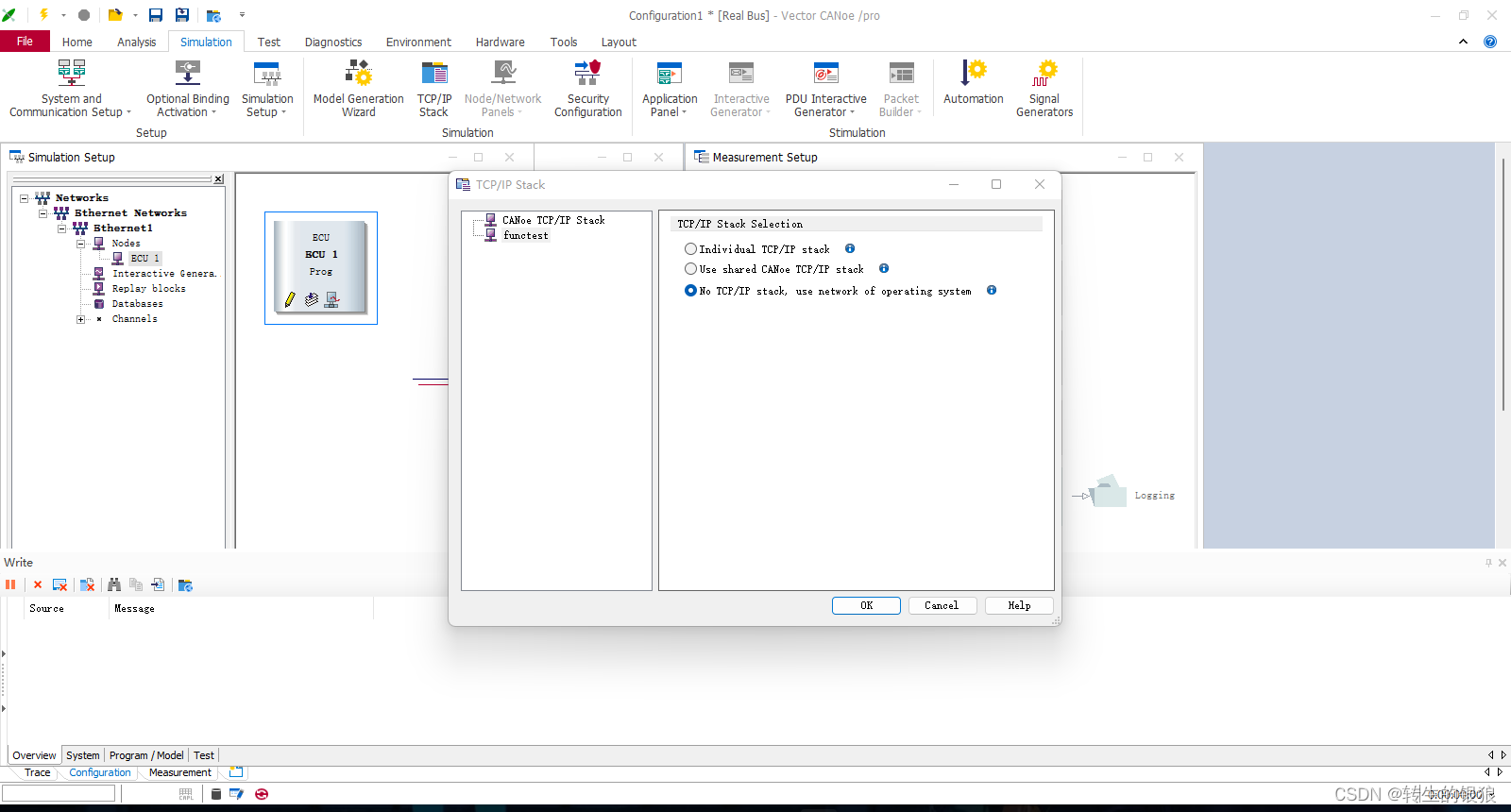Click the pencil edit icon on ECU 1 block
Viewport: 1511px width, 812px height.
290,299
